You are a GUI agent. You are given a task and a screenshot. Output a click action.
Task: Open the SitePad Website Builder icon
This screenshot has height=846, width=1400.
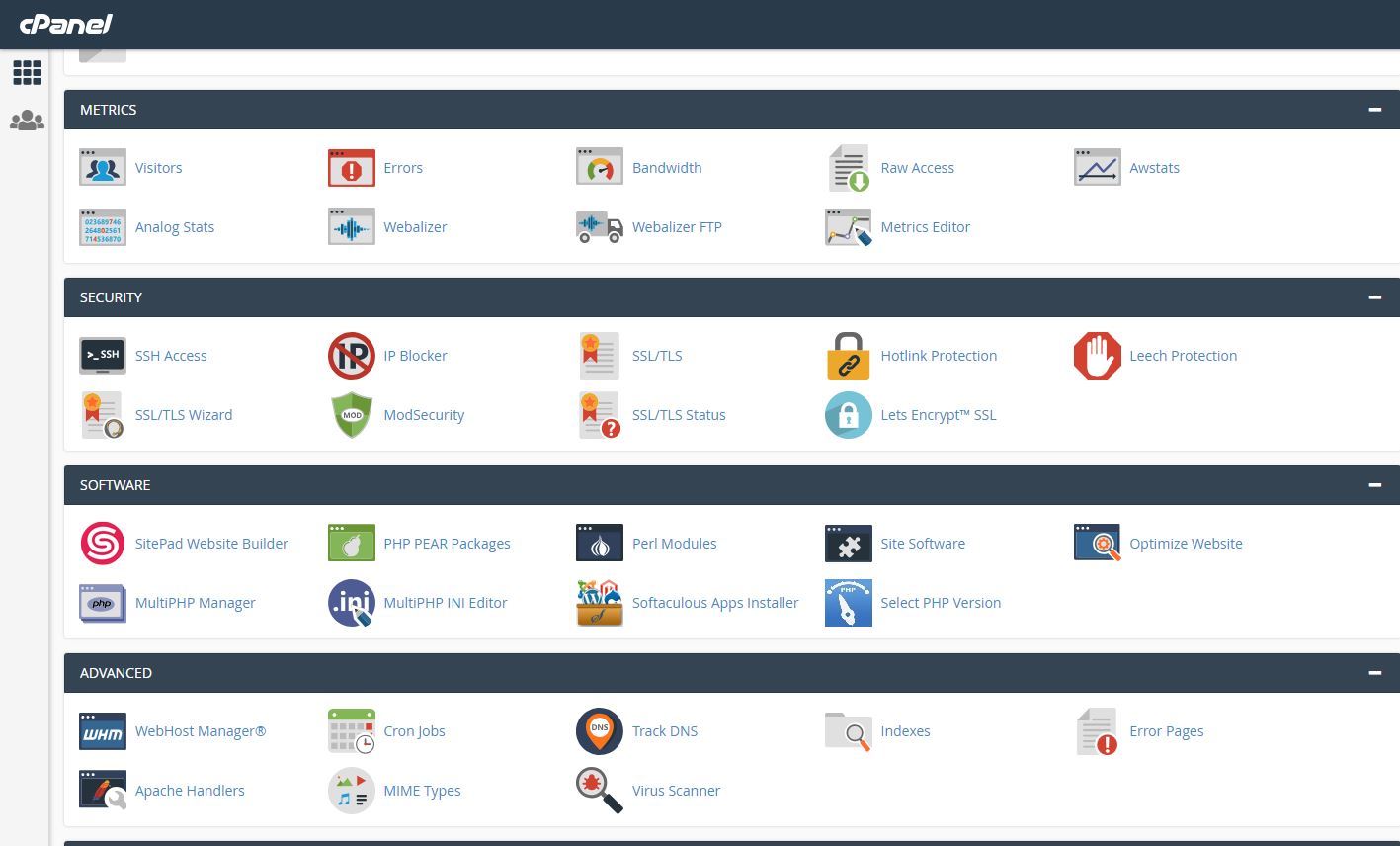102,543
